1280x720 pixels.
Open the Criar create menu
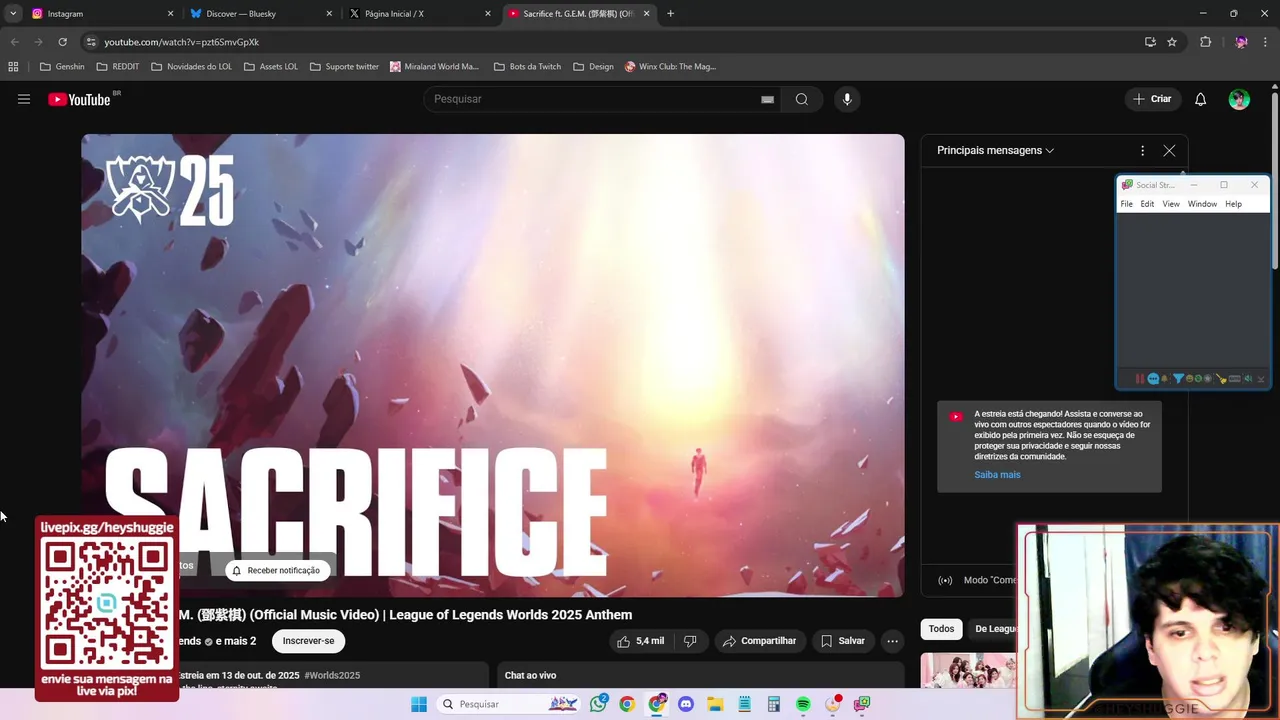tap(1152, 99)
